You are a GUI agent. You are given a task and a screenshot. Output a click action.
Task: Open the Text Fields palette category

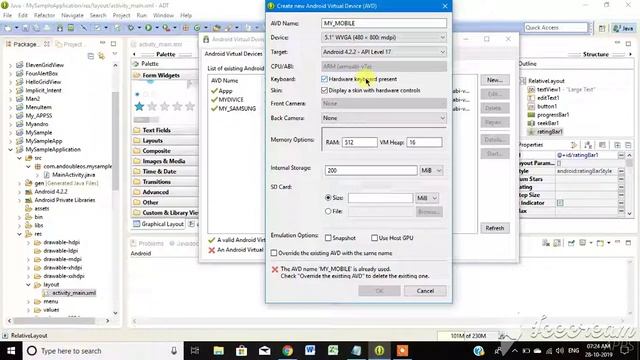coord(156,130)
